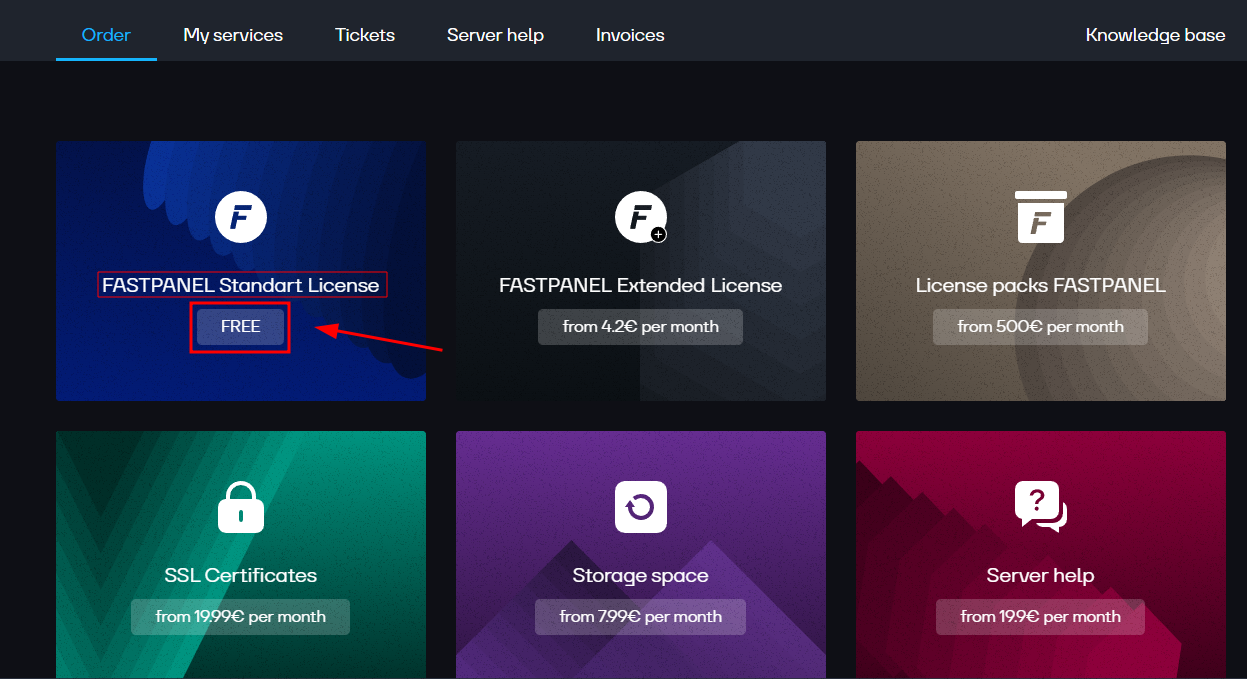Open the My services tab
The image size is (1247, 679).
(233, 35)
